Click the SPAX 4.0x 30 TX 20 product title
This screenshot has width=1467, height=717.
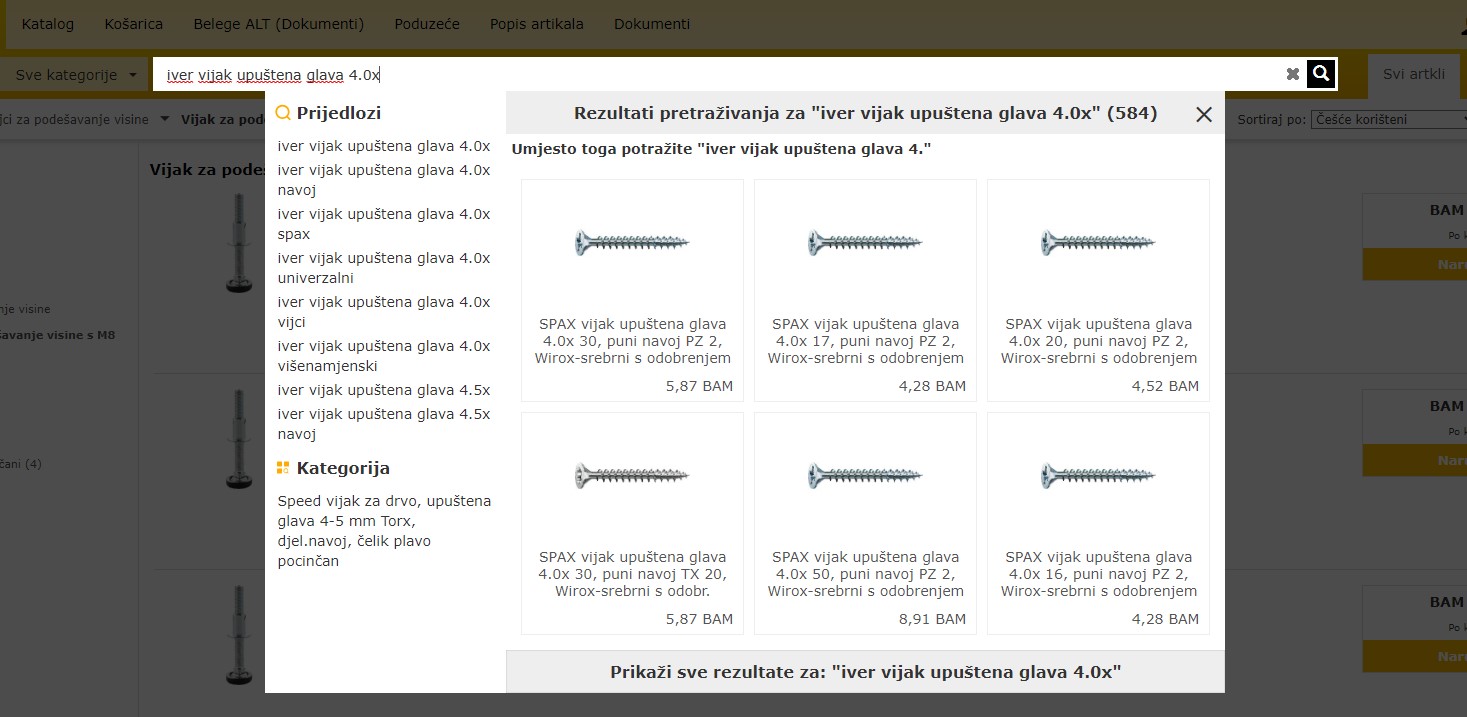click(x=632, y=574)
